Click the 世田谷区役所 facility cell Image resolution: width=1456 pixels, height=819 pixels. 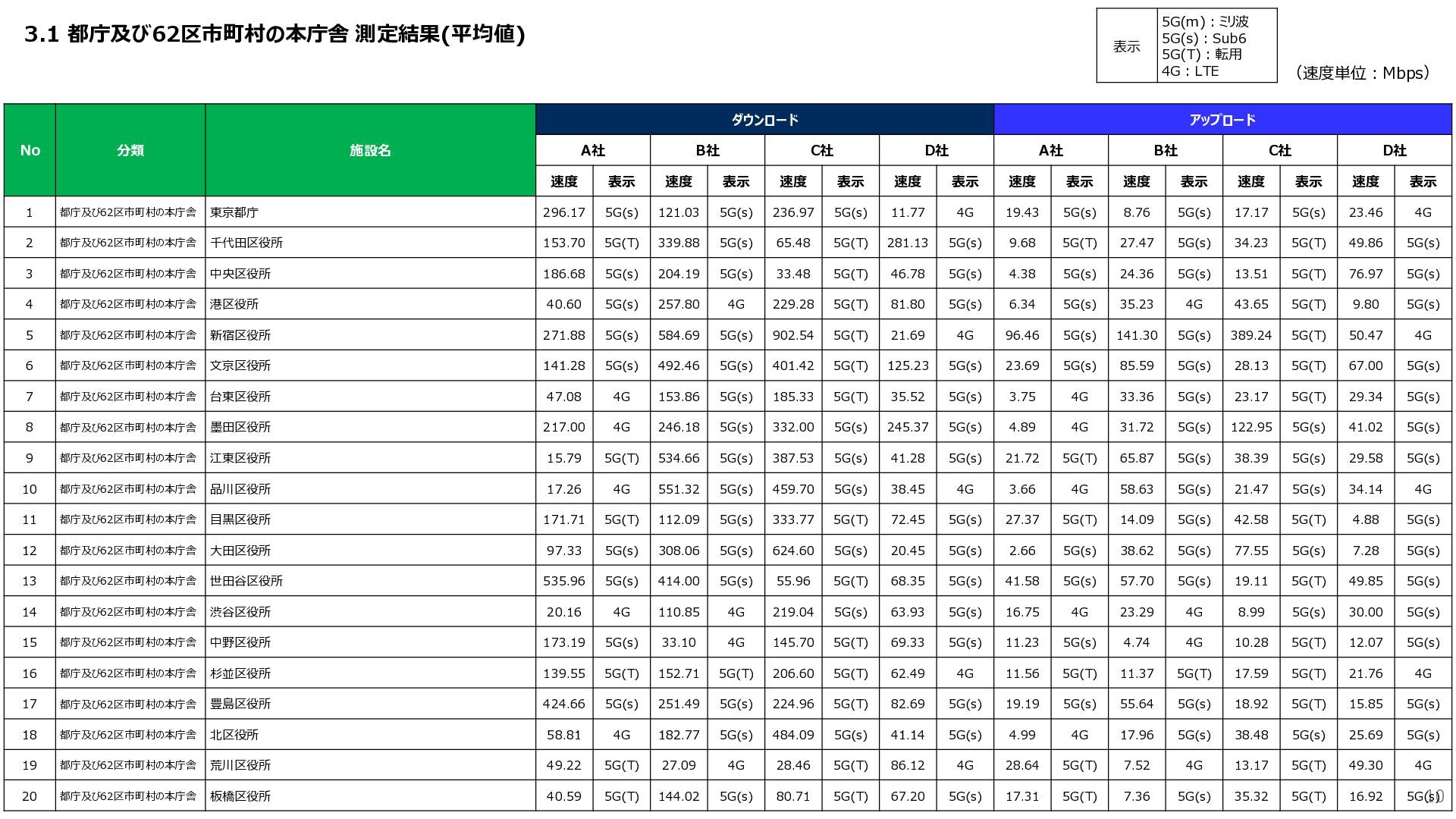[246, 581]
